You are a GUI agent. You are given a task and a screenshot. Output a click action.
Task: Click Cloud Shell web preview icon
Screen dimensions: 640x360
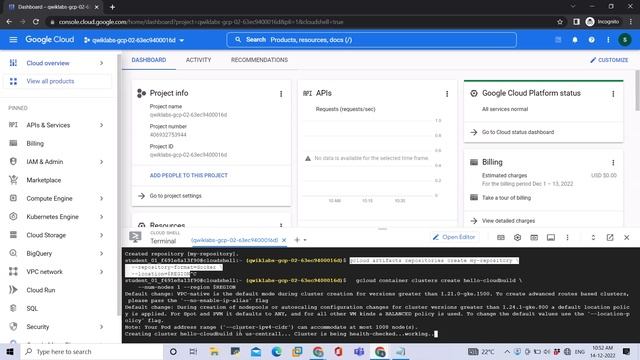534,237
